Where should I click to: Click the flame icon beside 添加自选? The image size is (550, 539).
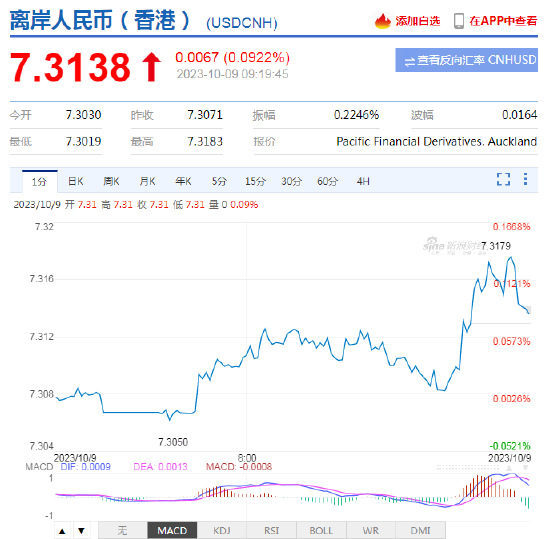382,21
